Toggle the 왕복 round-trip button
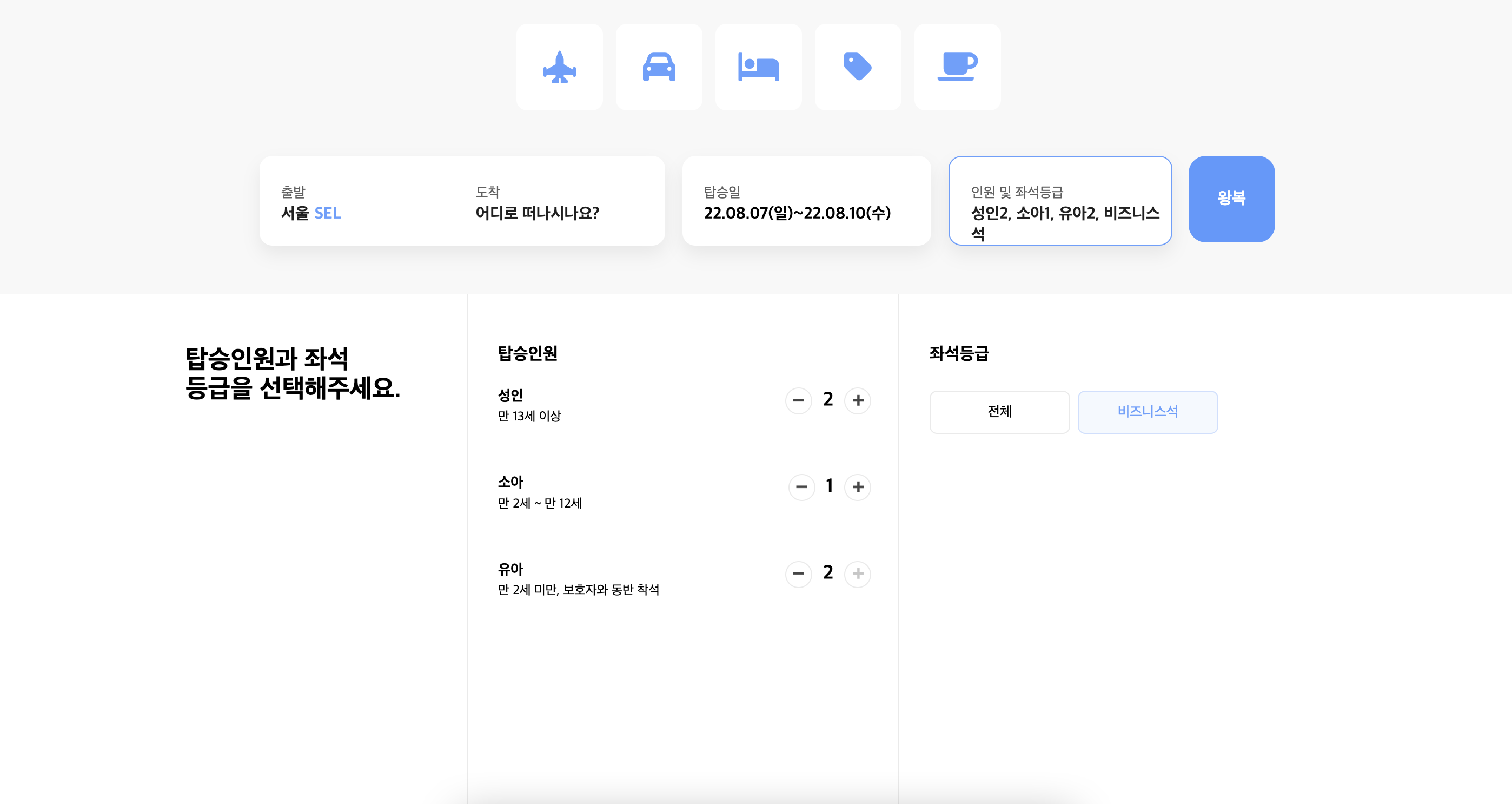 1231,199
